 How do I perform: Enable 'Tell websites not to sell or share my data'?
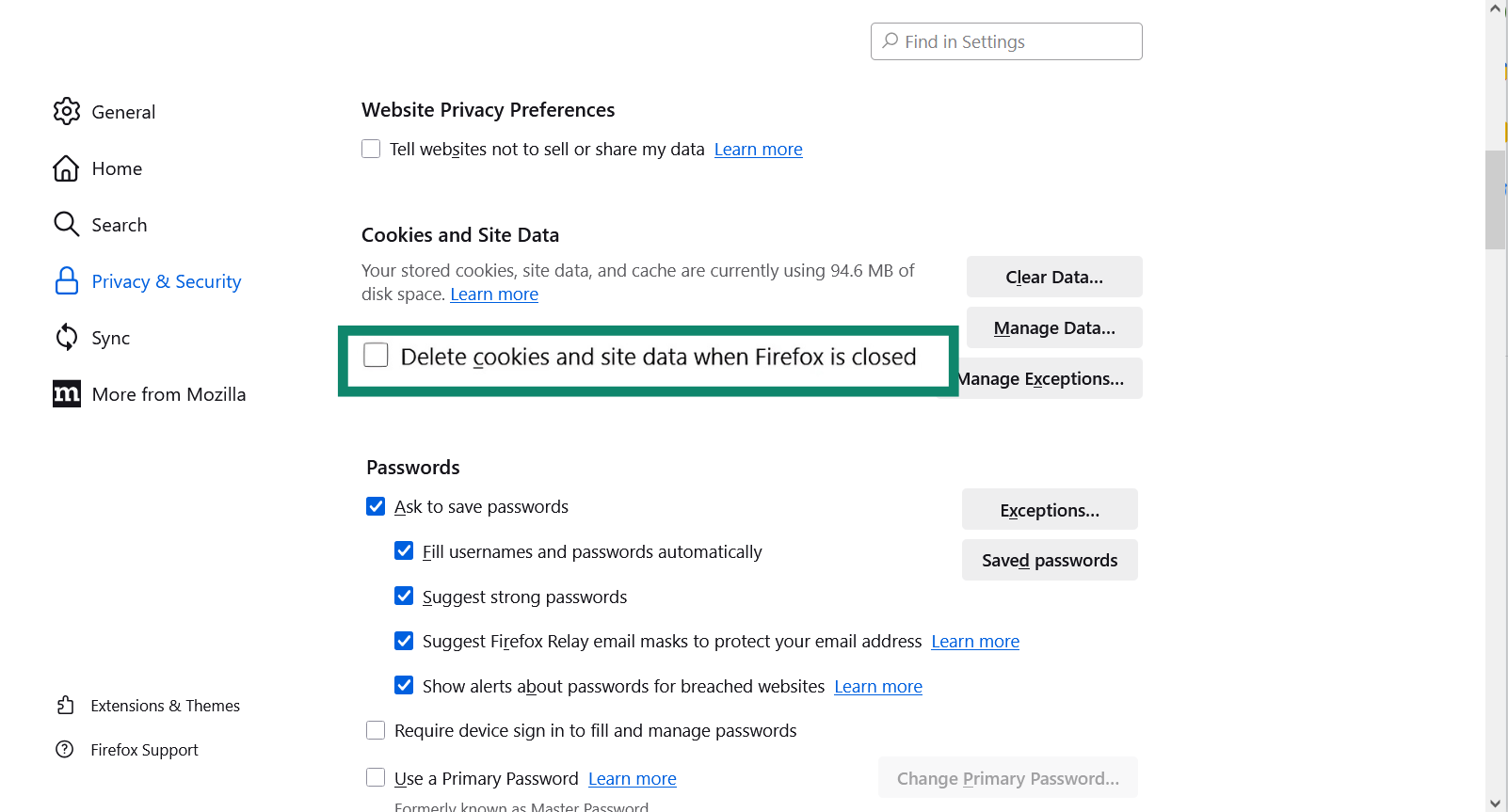coord(371,149)
